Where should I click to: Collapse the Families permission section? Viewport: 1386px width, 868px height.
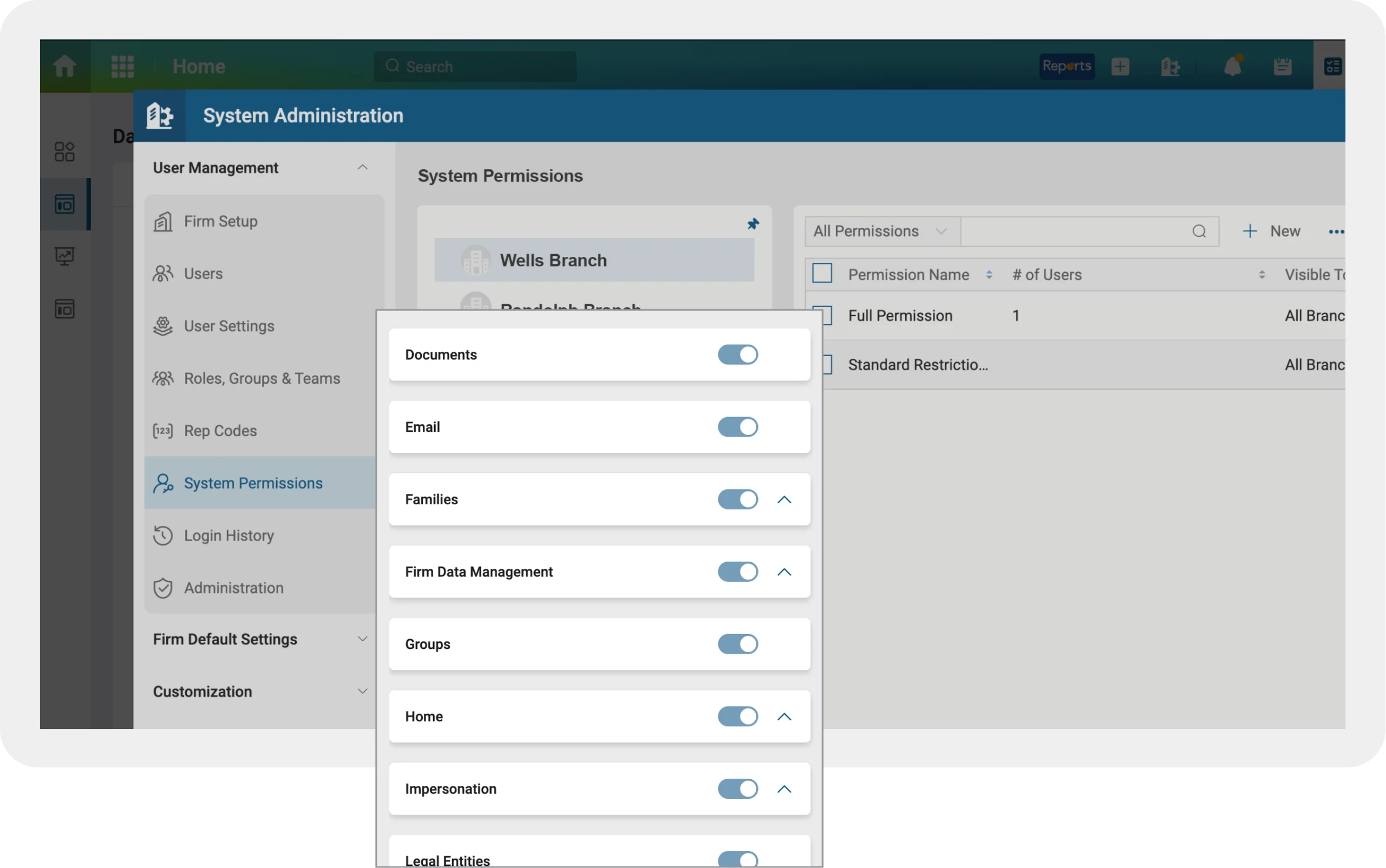click(x=784, y=499)
